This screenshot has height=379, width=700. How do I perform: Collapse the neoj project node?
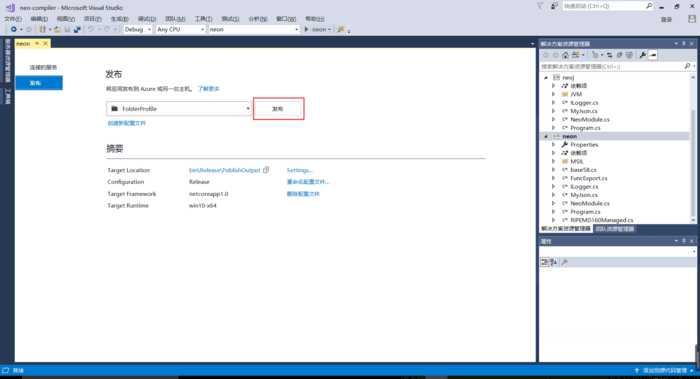pyautogui.click(x=546, y=78)
